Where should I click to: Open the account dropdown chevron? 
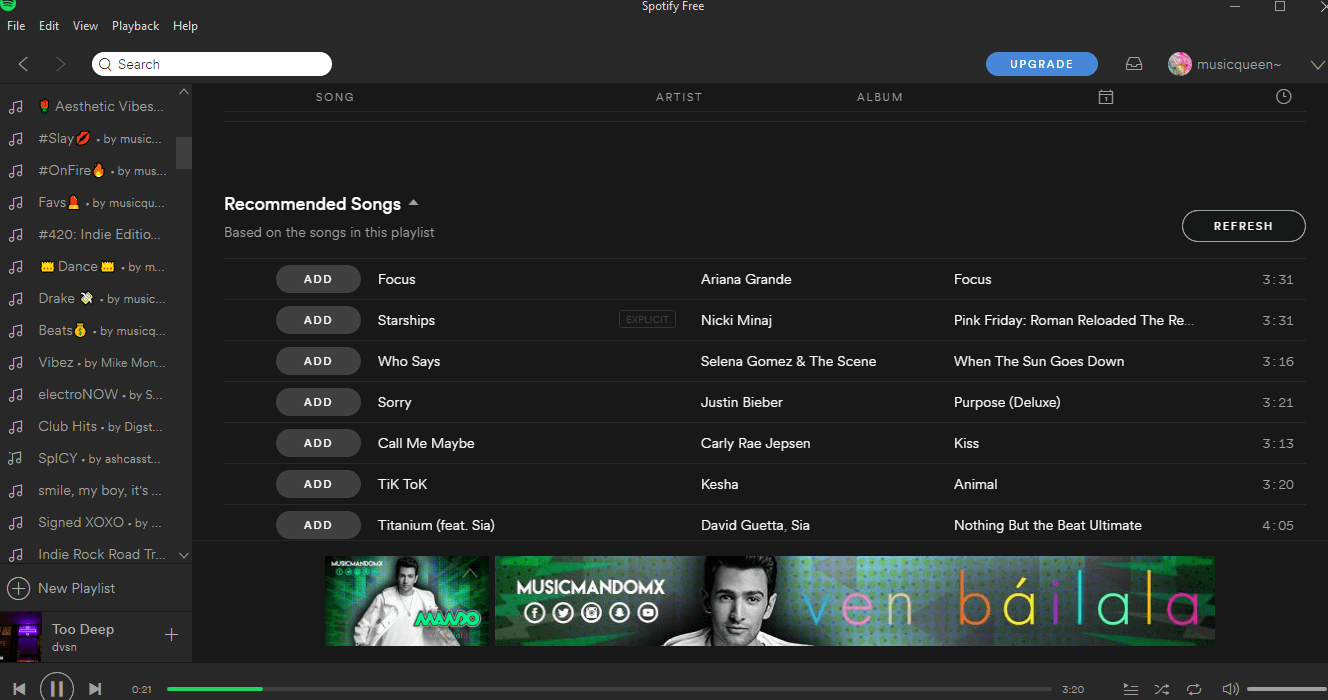tap(1317, 65)
